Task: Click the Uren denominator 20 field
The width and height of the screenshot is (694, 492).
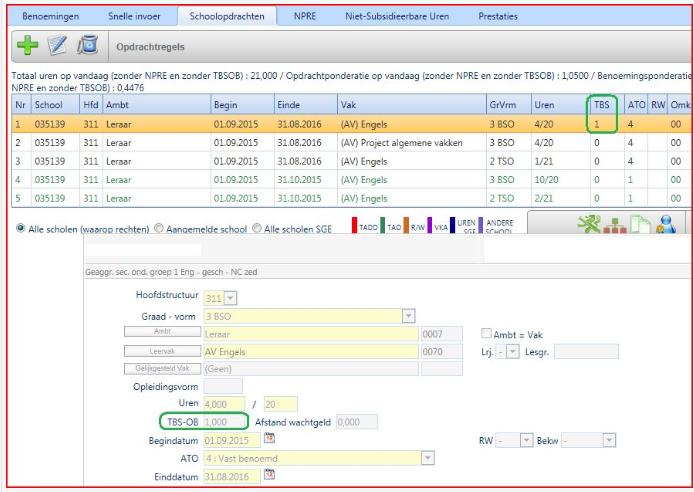Action: point(281,404)
